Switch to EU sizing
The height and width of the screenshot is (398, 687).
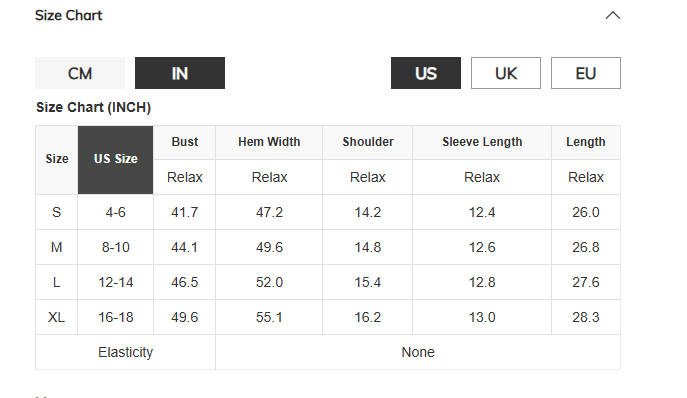(x=586, y=73)
